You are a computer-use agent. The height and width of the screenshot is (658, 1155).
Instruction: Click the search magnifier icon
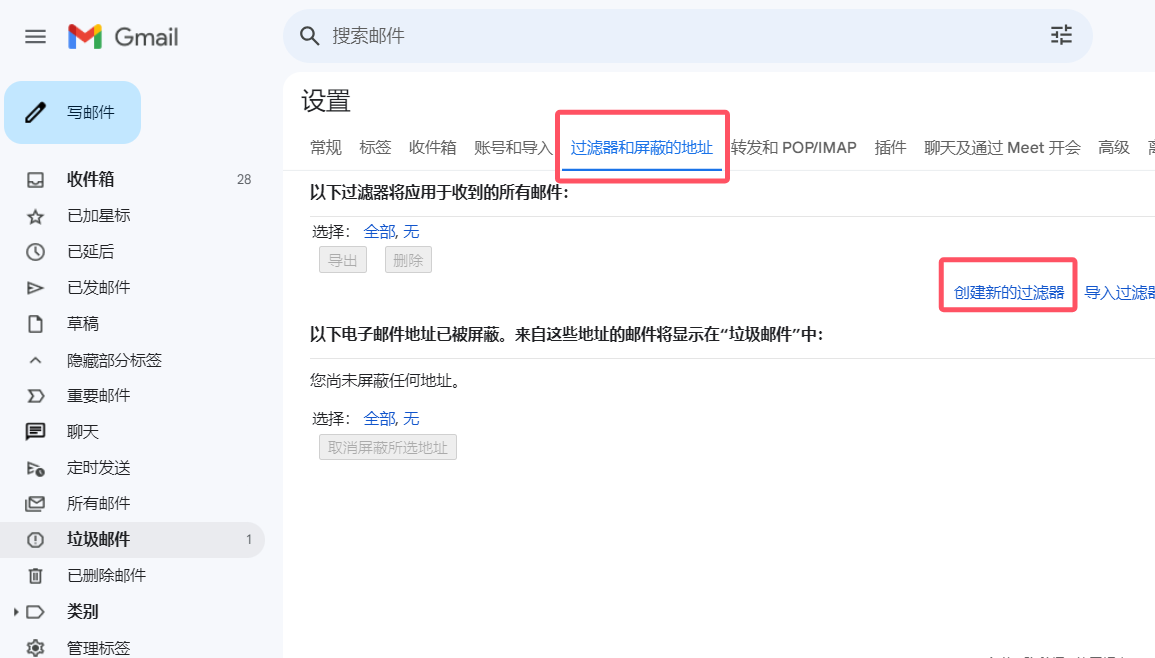click(309, 35)
